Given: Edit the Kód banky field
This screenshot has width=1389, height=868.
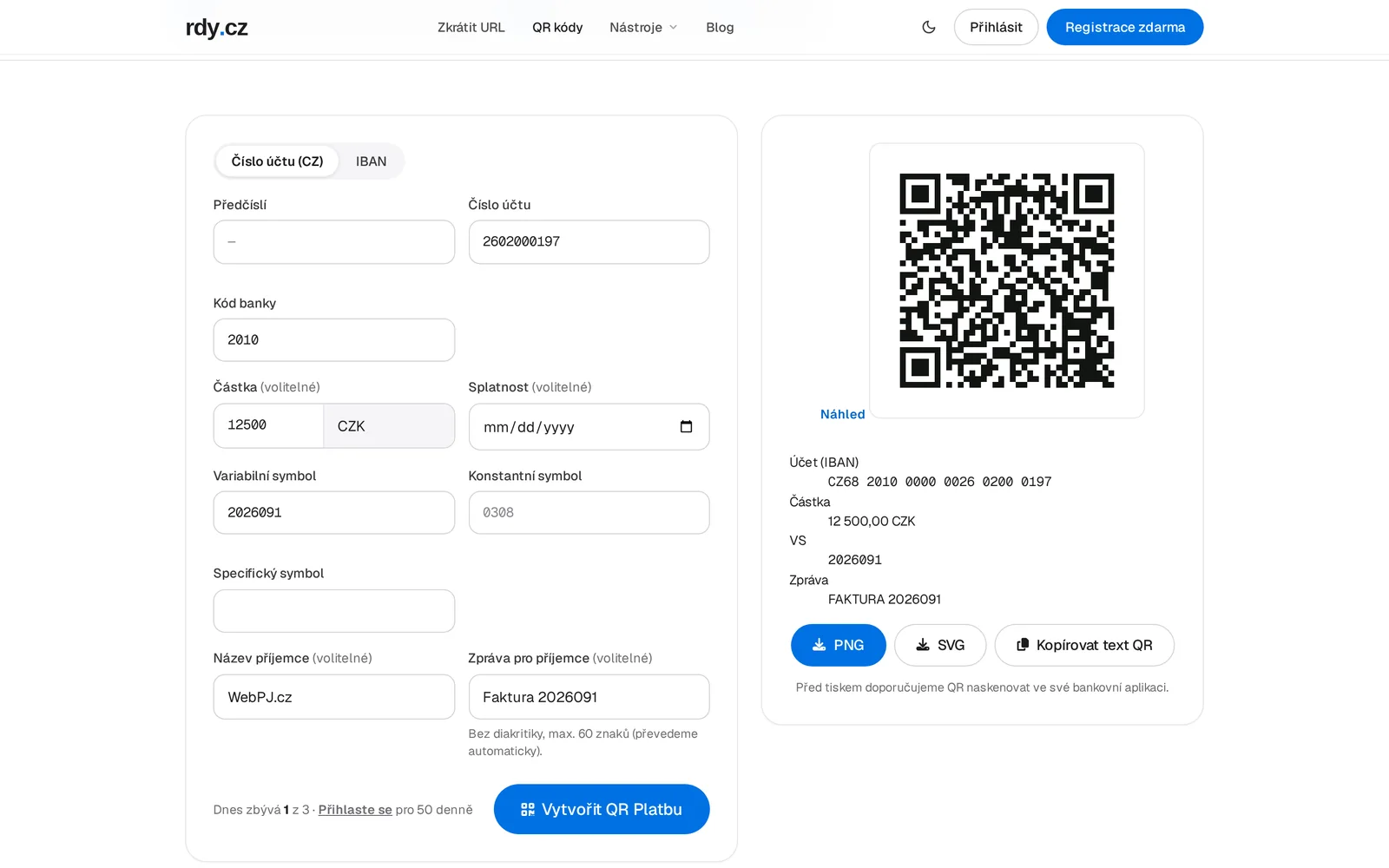Looking at the screenshot, I should point(334,339).
